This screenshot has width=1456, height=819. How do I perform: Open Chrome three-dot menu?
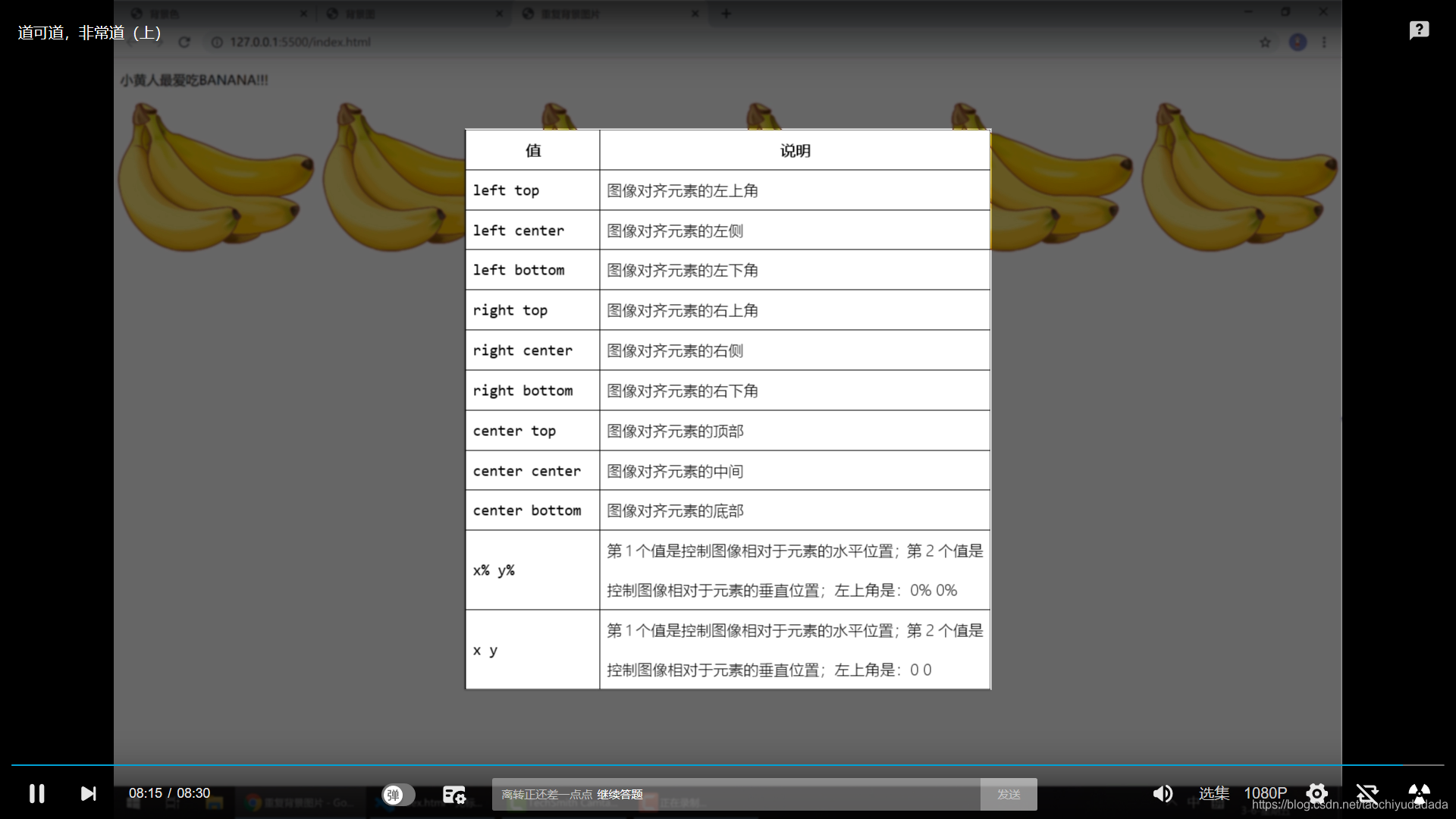1324,42
